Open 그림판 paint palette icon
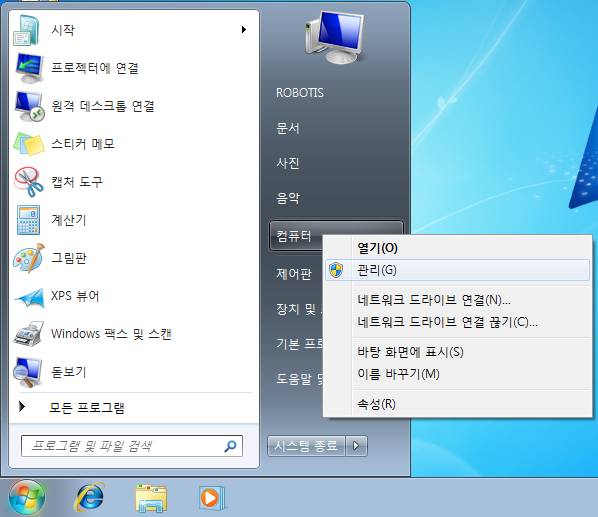The width and height of the screenshot is (598, 517). (x=29, y=258)
